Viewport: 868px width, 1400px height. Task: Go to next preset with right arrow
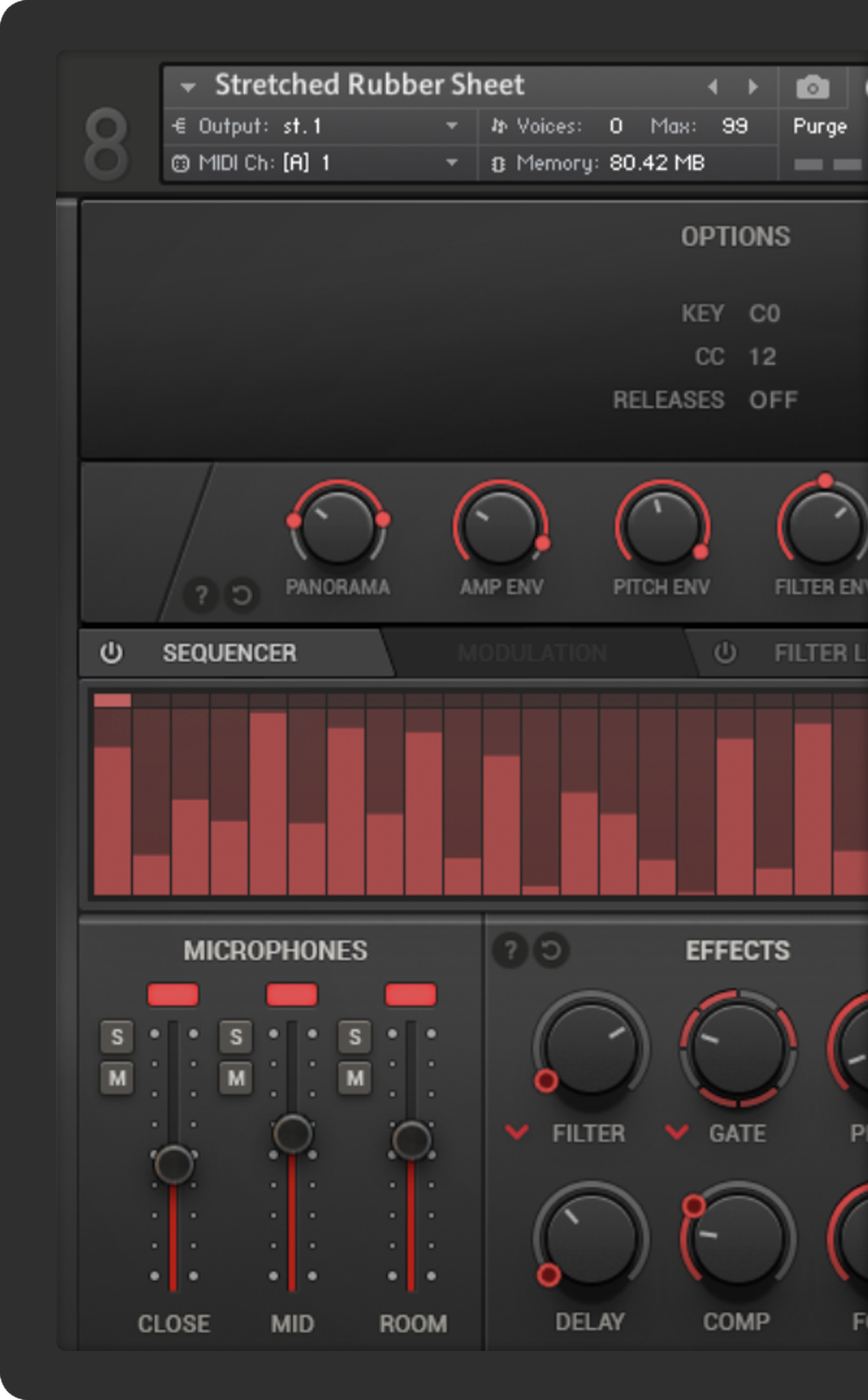[753, 86]
